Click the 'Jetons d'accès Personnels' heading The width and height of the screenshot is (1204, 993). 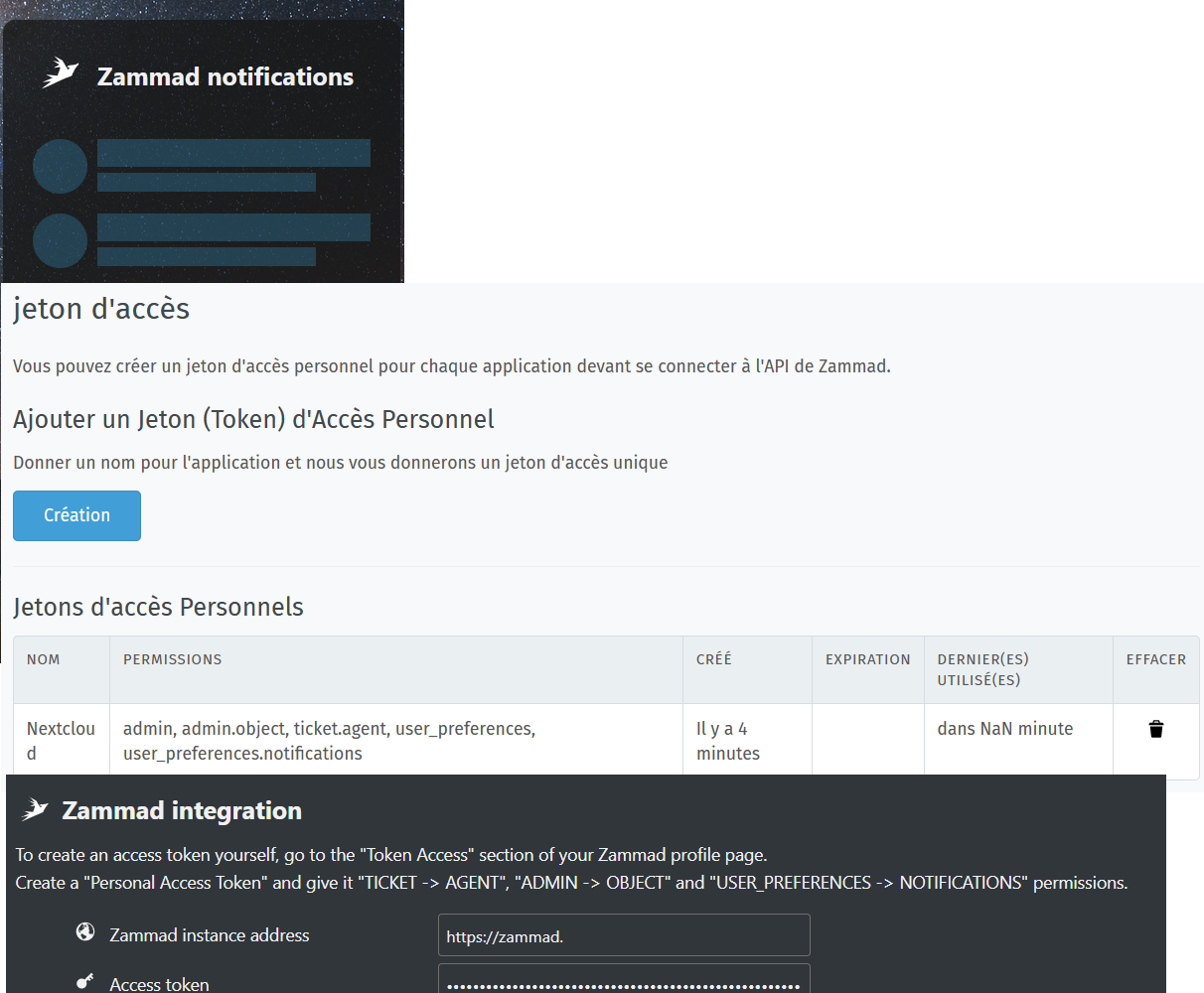(158, 607)
